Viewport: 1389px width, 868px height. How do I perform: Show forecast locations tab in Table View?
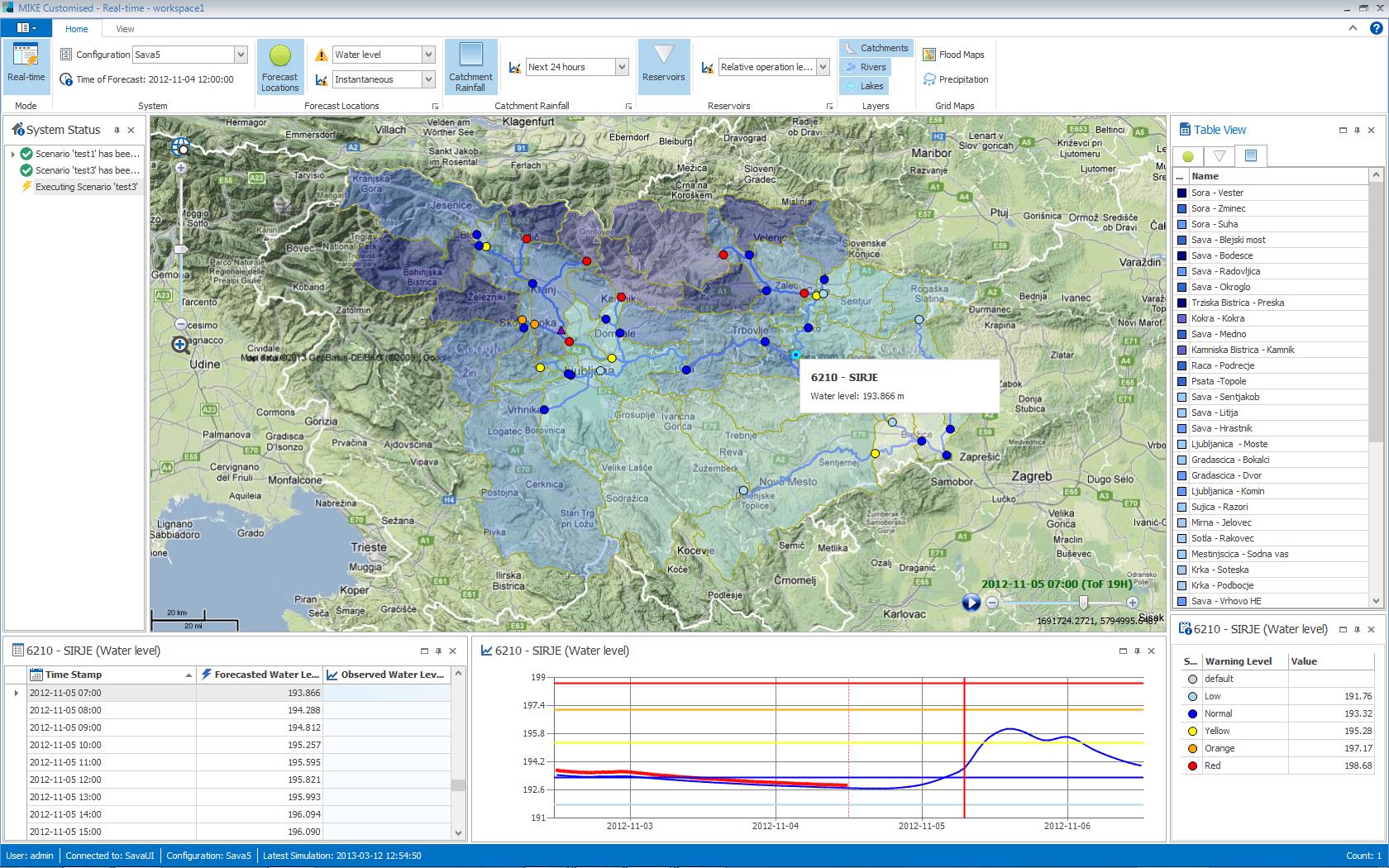(x=1188, y=156)
